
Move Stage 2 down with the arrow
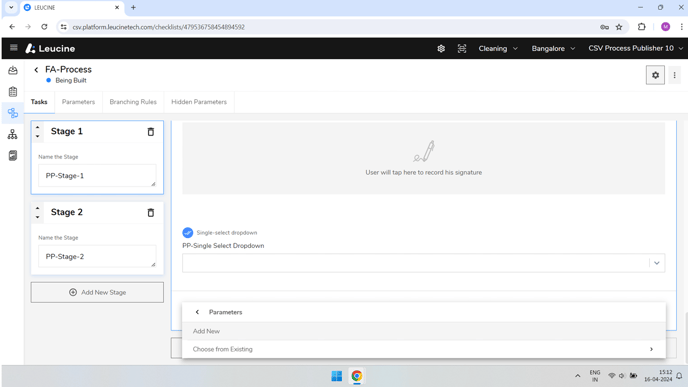(x=38, y=217)
